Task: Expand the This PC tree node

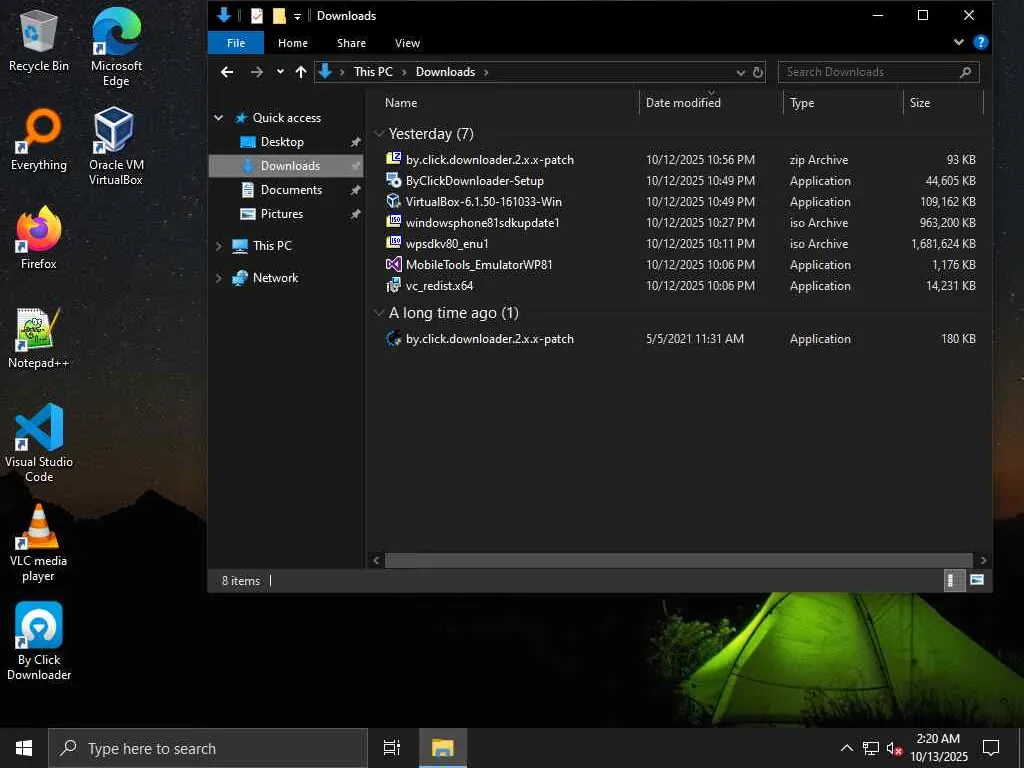Action: coord(219,246)
